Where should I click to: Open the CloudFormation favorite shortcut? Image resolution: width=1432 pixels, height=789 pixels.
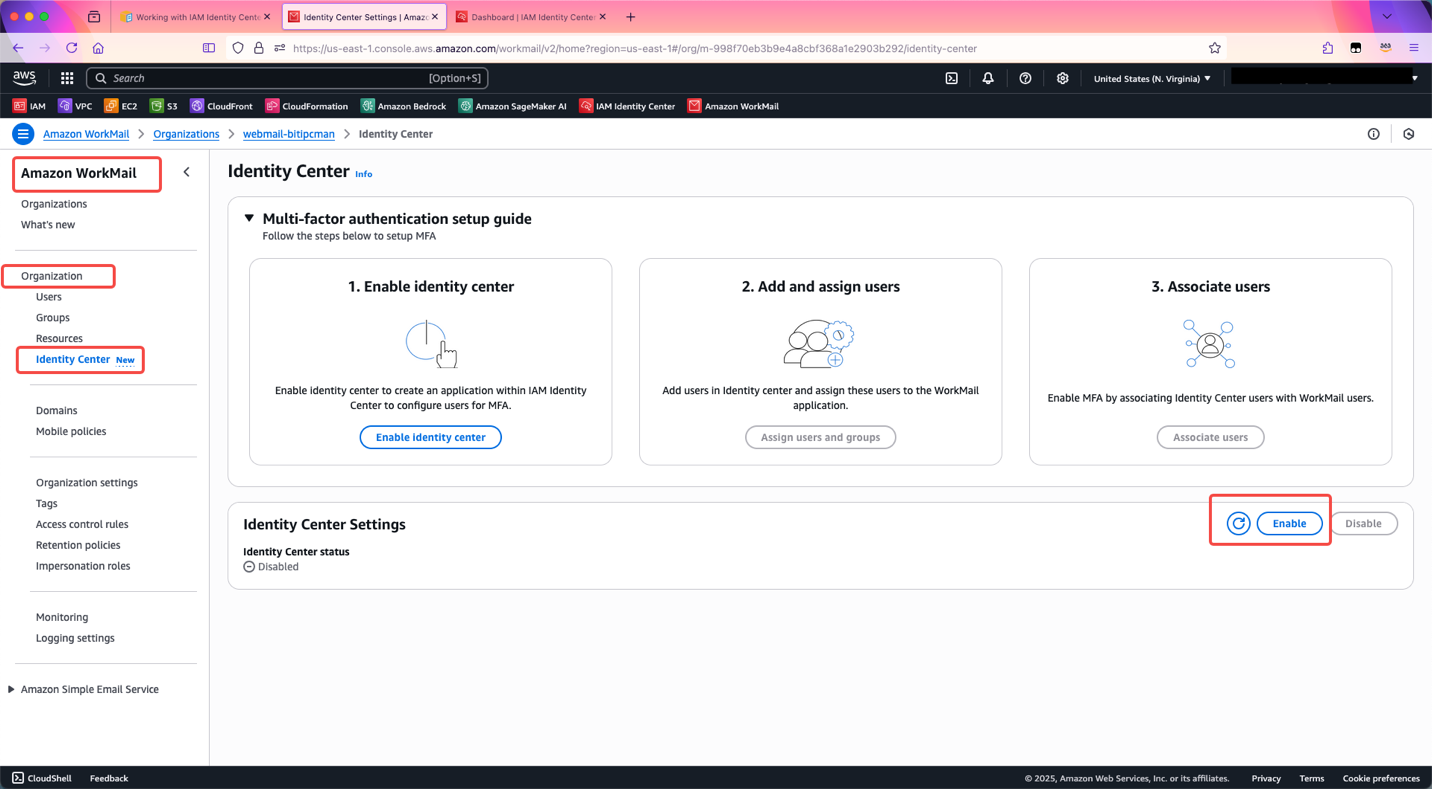[306, 106]
